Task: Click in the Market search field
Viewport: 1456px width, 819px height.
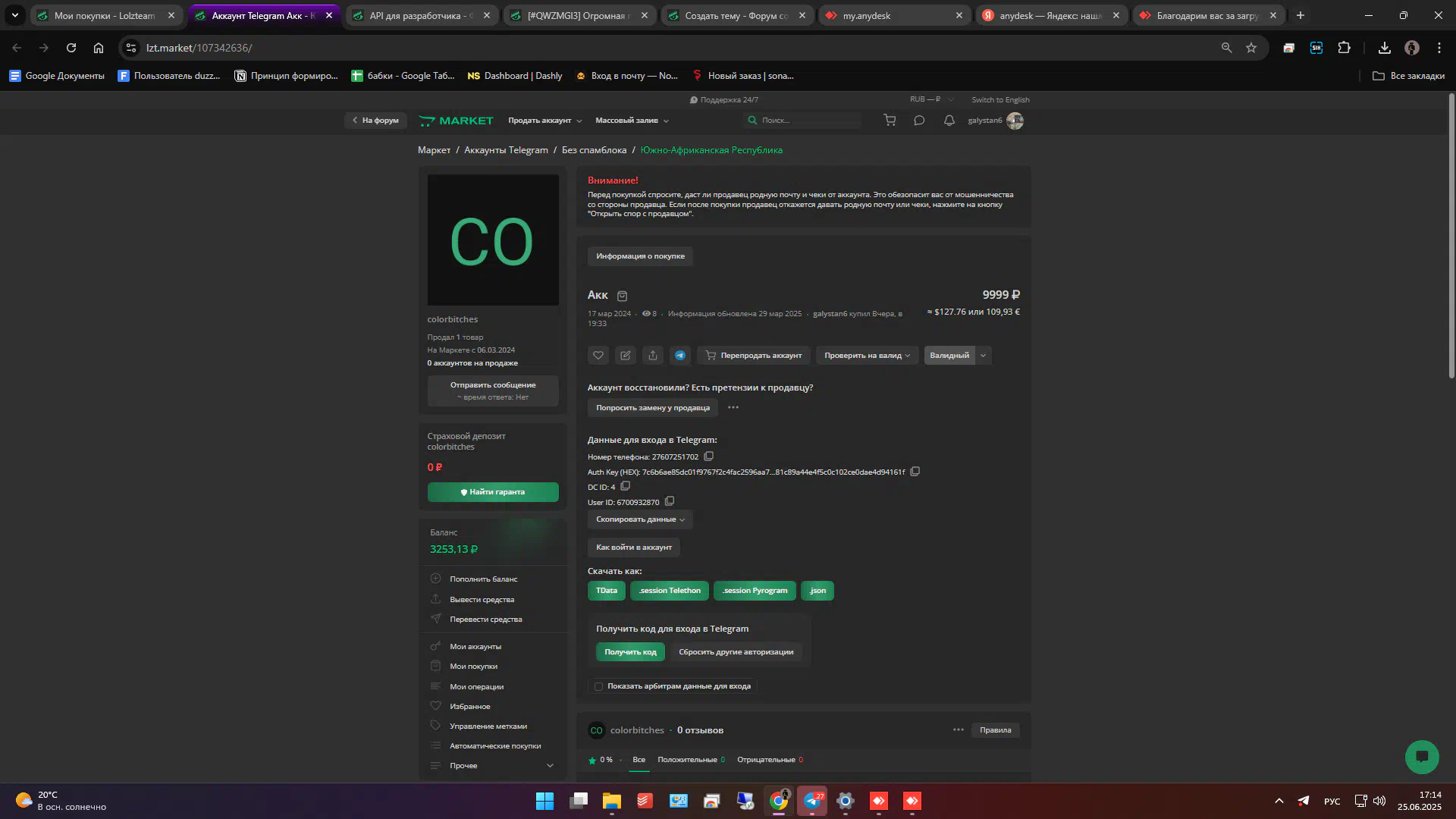Action: 802,121
